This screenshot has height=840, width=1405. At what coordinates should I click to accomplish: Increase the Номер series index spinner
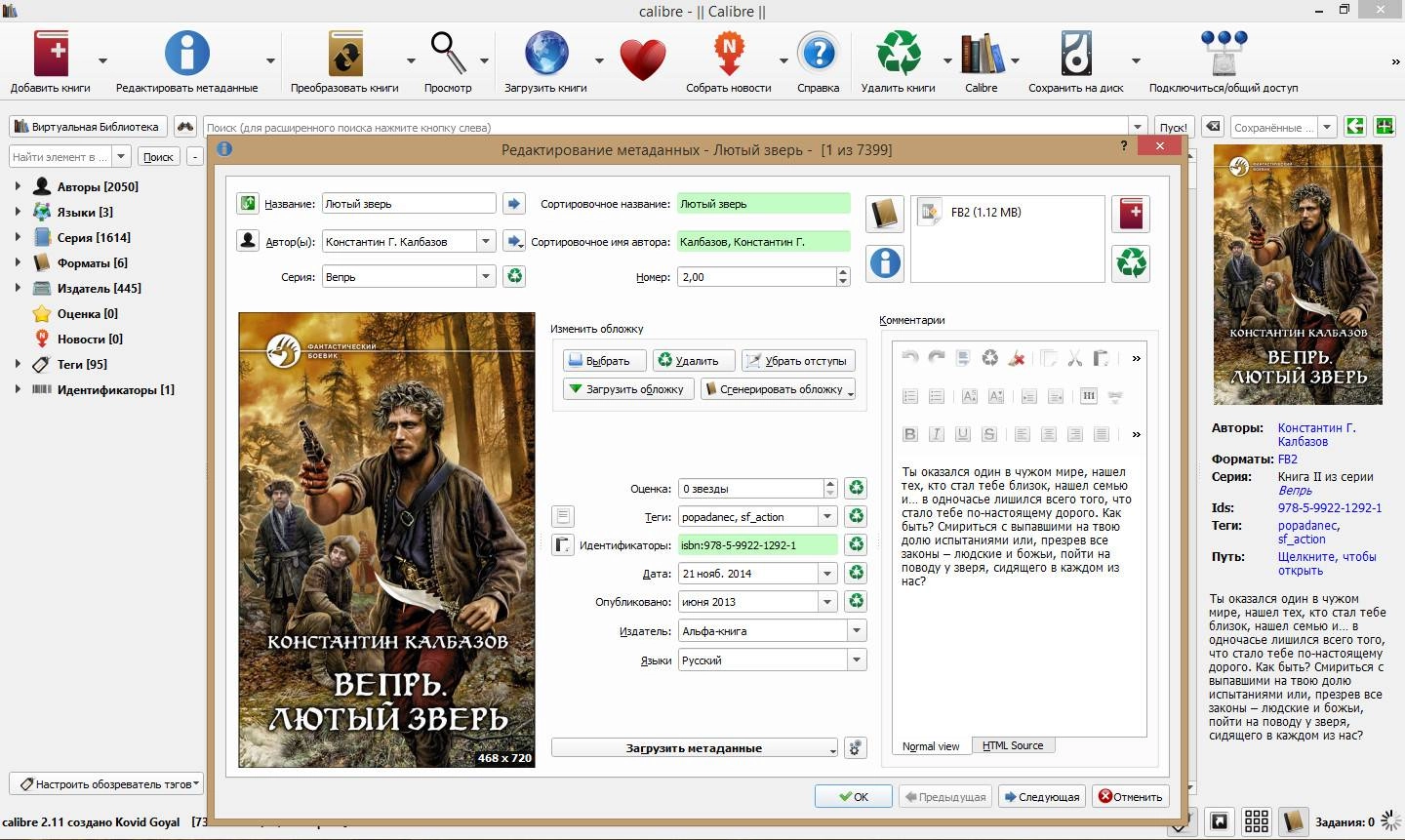(844, 272)
